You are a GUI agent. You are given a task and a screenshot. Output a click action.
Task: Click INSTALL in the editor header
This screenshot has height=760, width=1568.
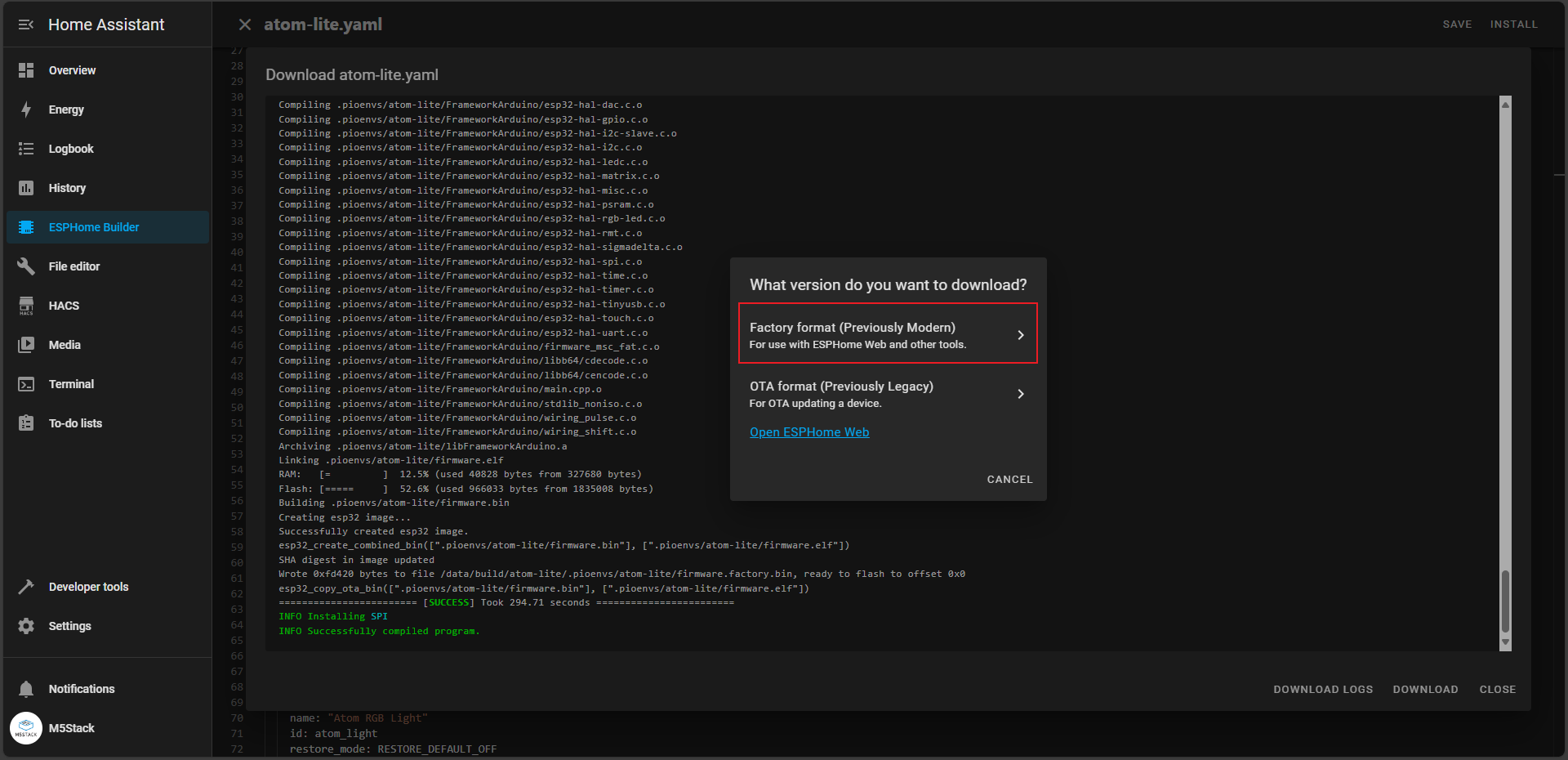point(1513,25)
